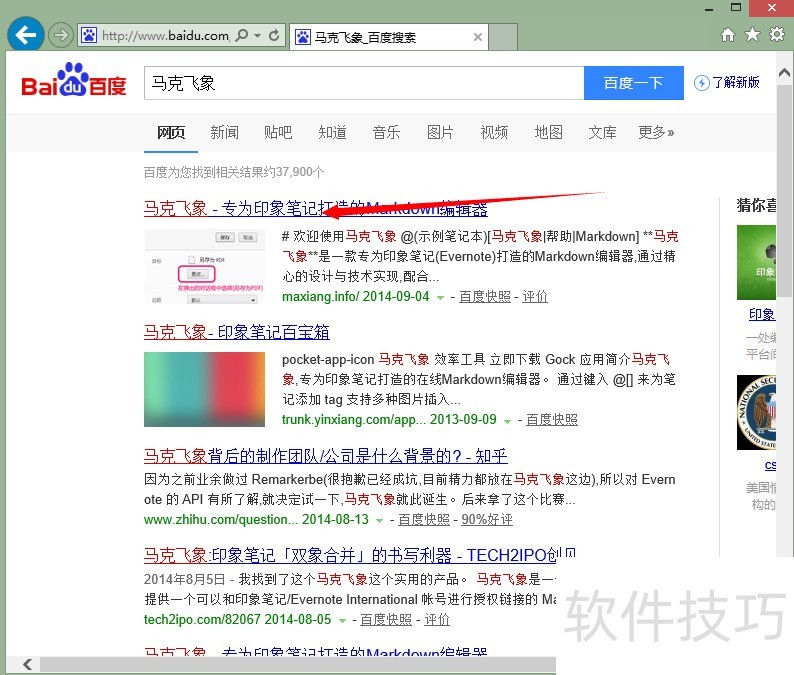Screen dimensions: 794x675
Task: Open the 印象 sidebar link
Action: pyautogui.click(x=762, y=314)
